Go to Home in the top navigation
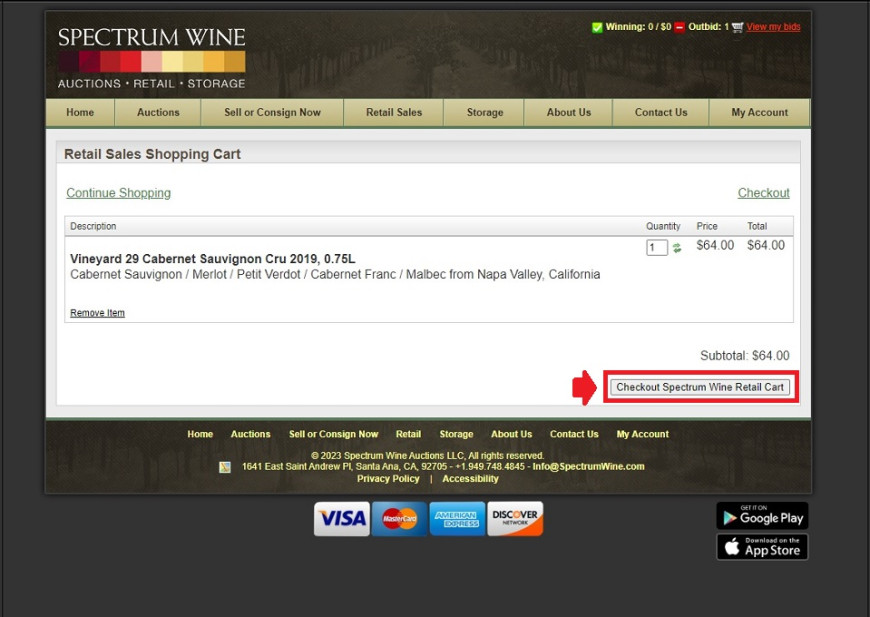This screenshot has height=617, width=870. coord(80,112)
